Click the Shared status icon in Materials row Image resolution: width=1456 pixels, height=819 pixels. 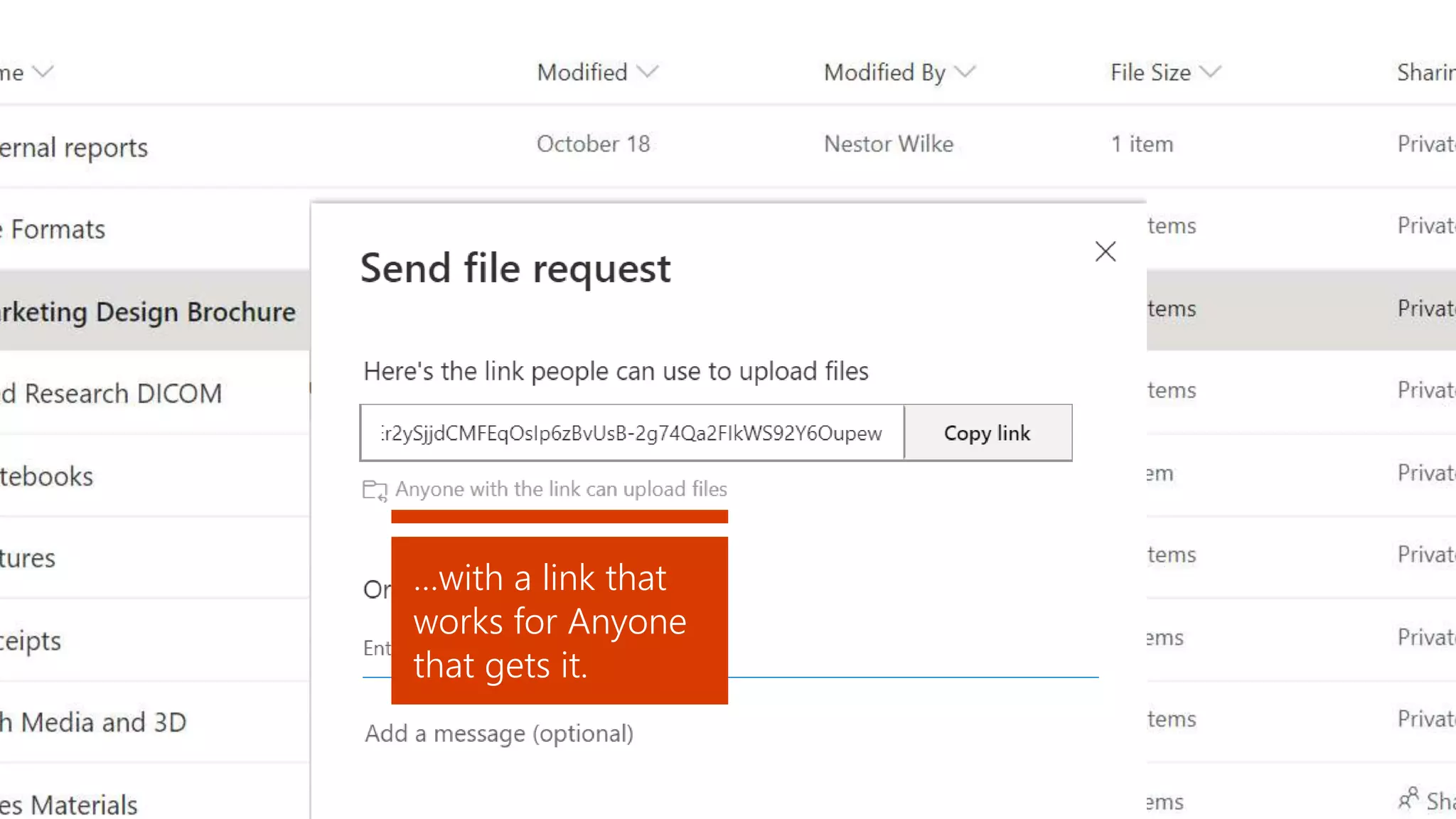[1408, 798]
